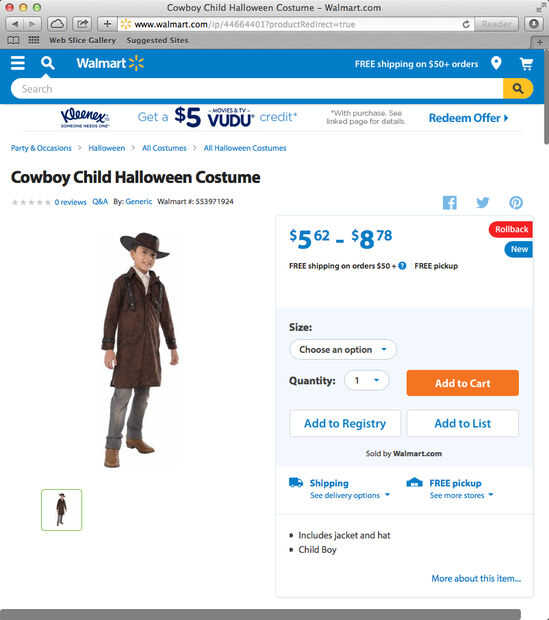The height and width of the screenshot is (620, 549).
Task: Open the free shipping help icon
Action: pos(402,266)
